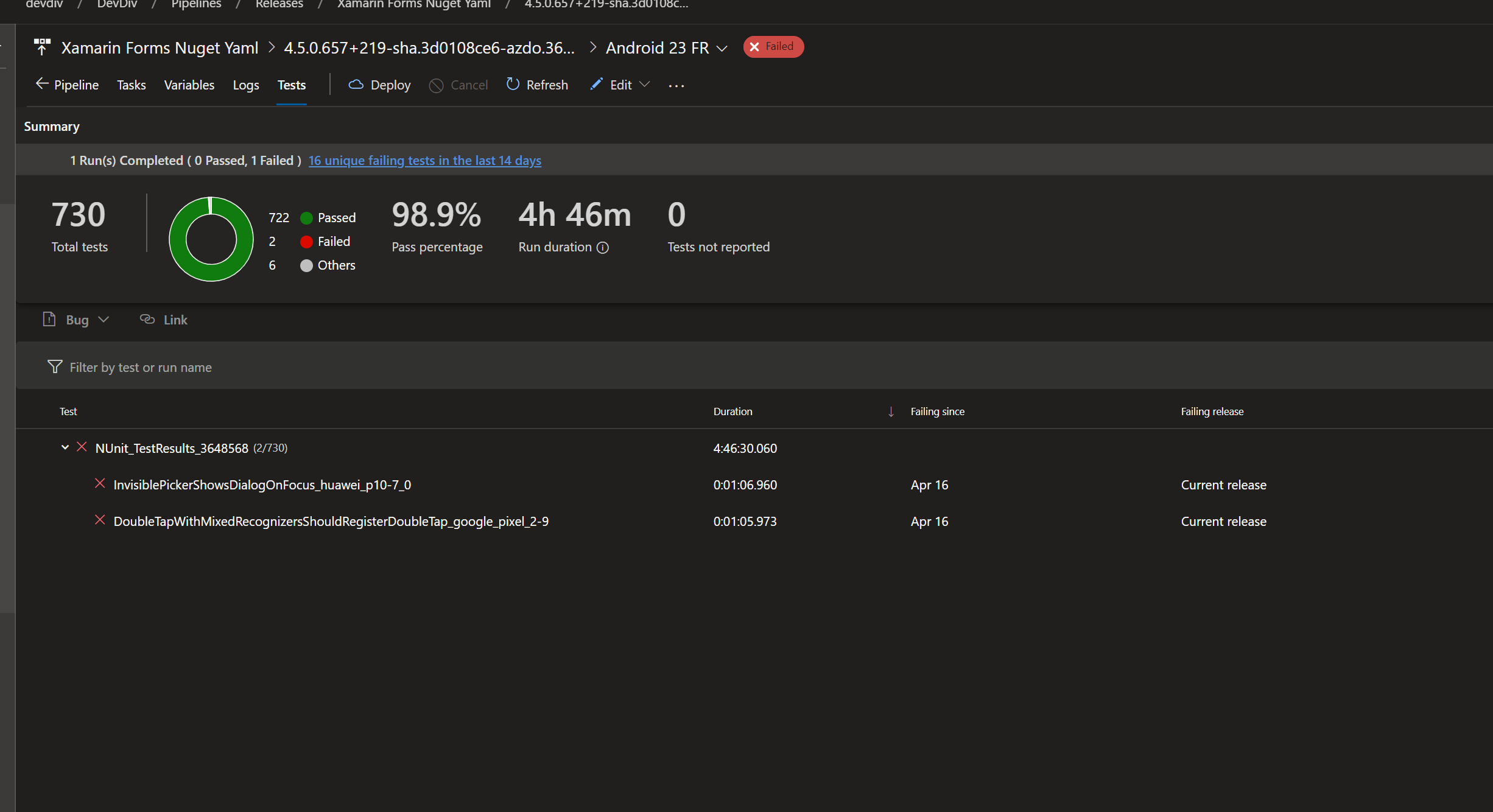
Task: Click the release pipeline icon before Xamarin Forms Nuget Yaml
Action: coord(41,46)
